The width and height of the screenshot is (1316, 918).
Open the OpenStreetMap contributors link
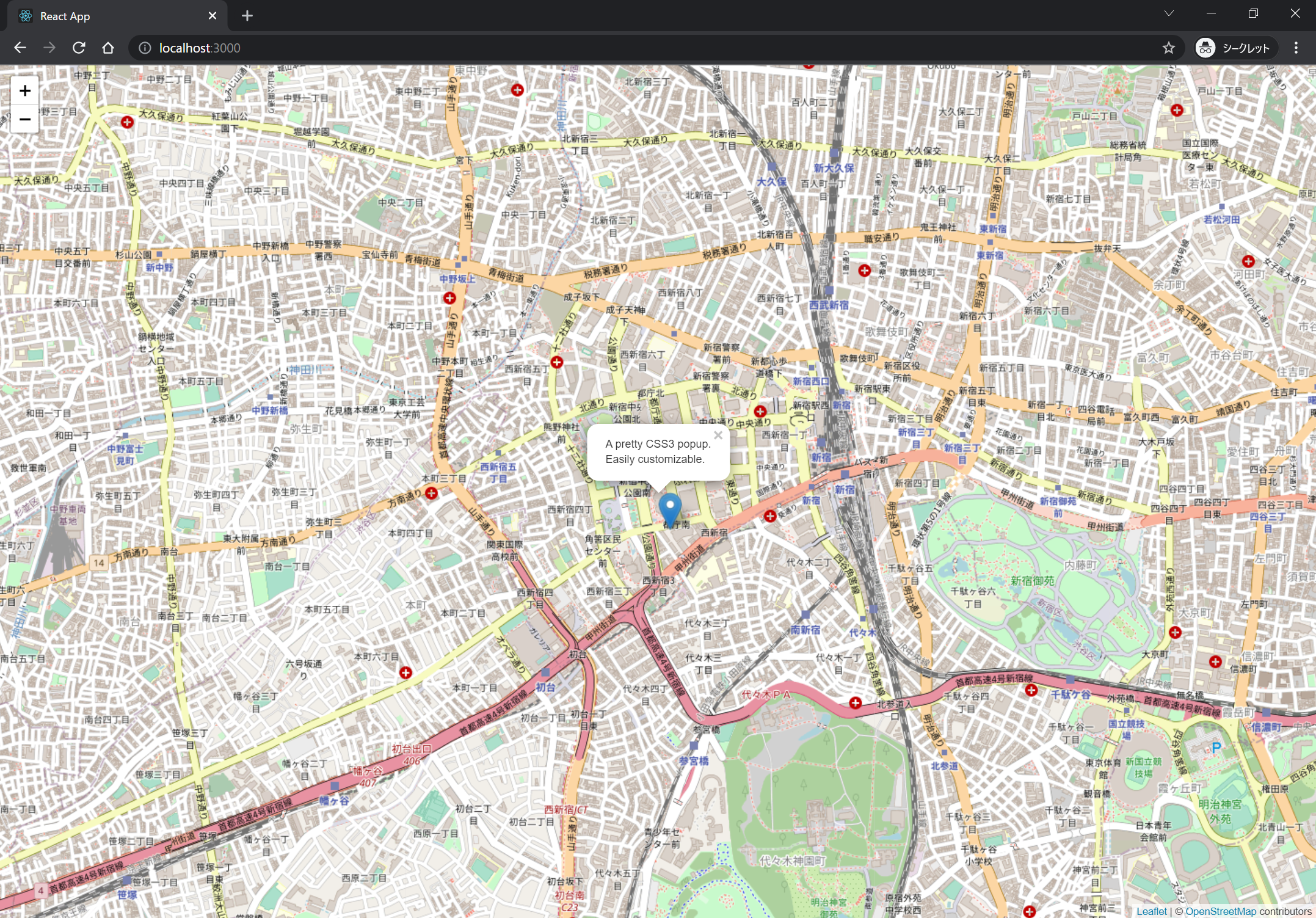[1212, 911]
